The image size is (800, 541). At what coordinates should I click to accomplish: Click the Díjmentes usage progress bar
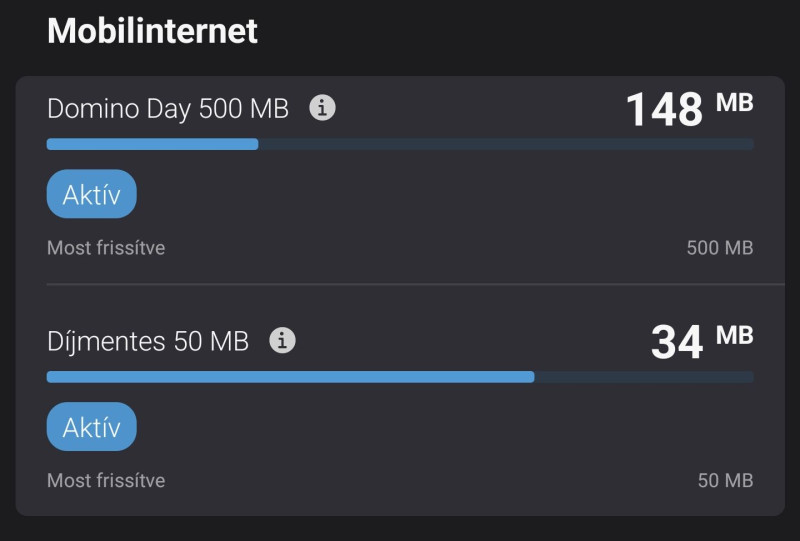coord(400,377)
